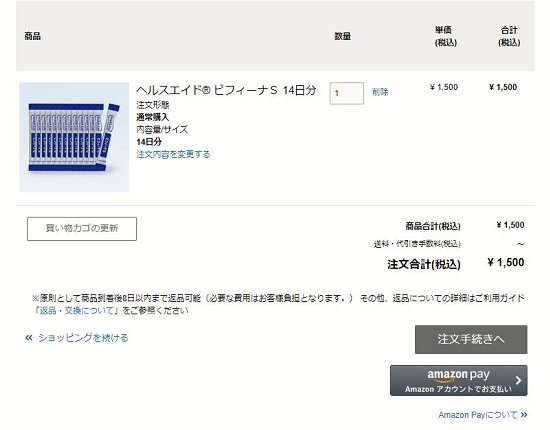Click the 買い物カゴの更新 button

pyautogui.click(x=82, y=229)
